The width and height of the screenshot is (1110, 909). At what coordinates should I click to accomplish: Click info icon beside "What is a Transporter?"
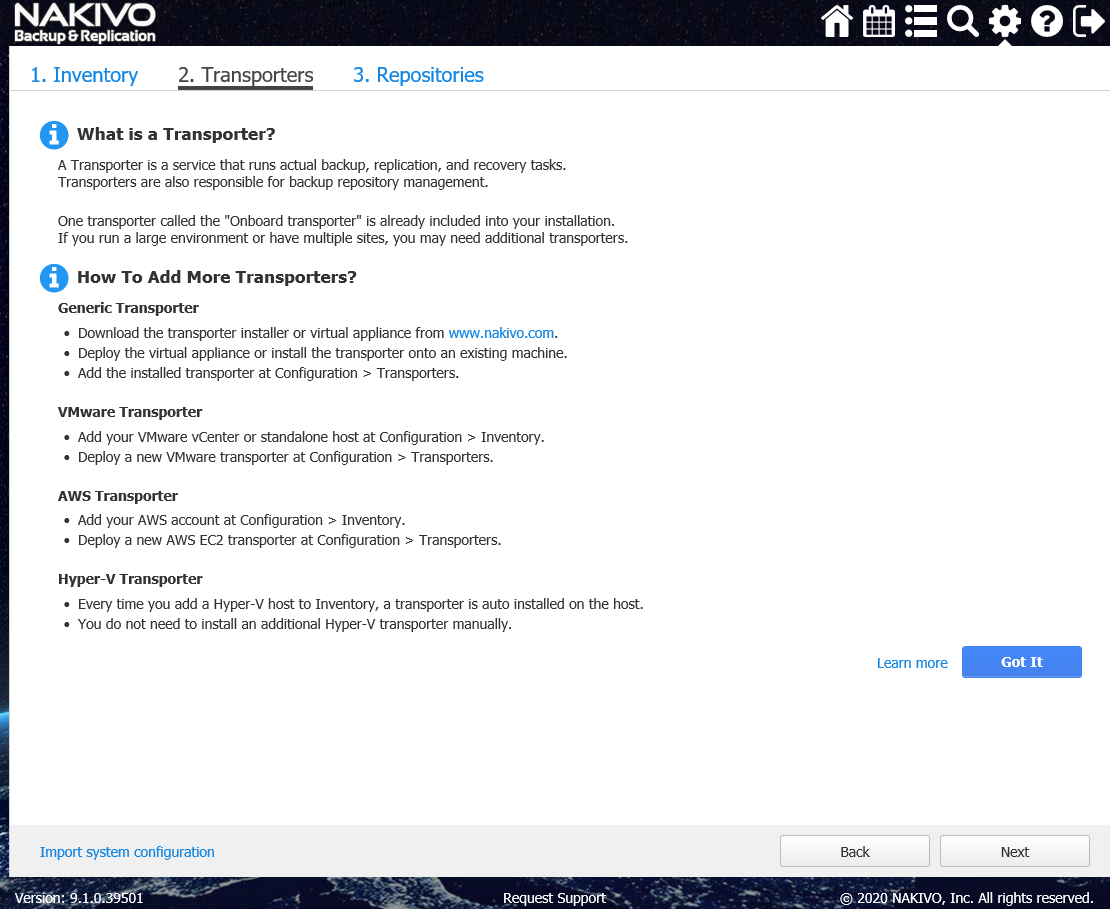click(x=54, y=135)
